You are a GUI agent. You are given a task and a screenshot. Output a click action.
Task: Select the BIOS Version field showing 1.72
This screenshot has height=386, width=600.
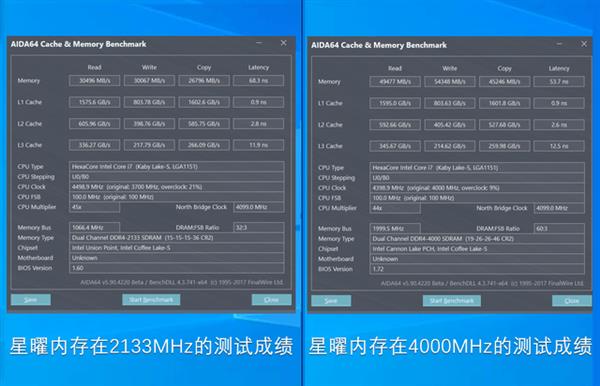(x=477, y=269)
